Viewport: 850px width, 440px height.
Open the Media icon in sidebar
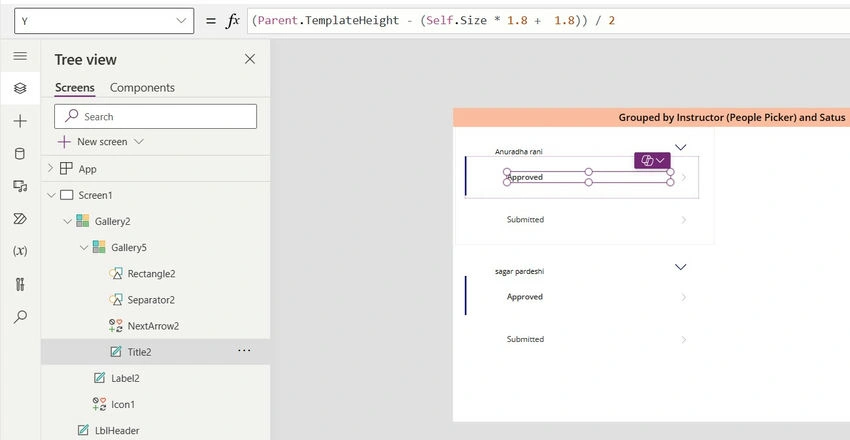(x=20, y=186)
